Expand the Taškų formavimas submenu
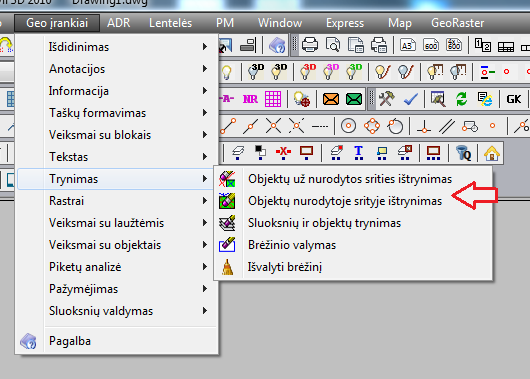 (x=117, y=113)
